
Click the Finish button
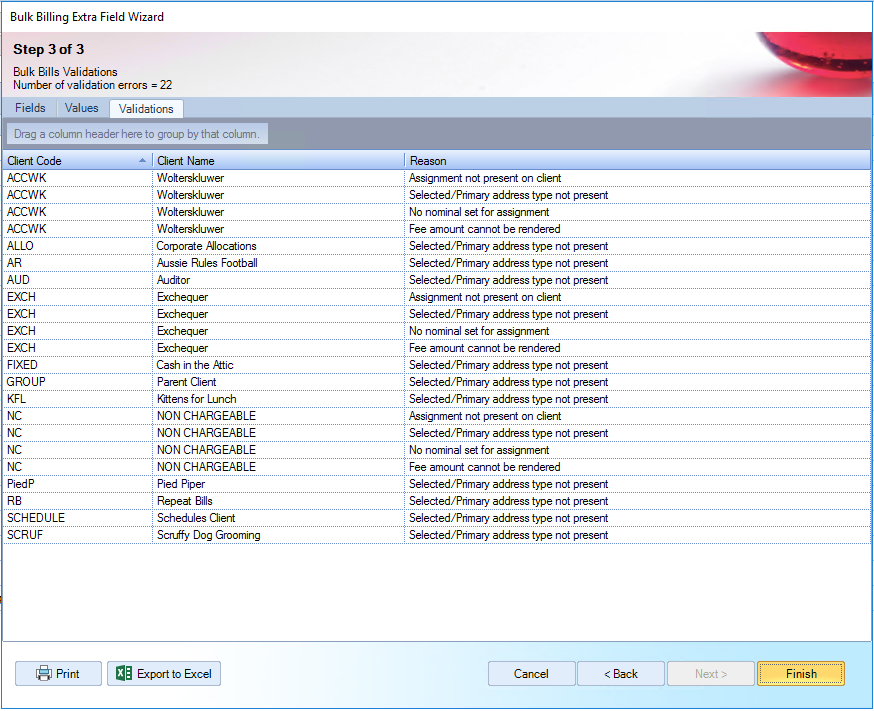(x=801, y=674)
